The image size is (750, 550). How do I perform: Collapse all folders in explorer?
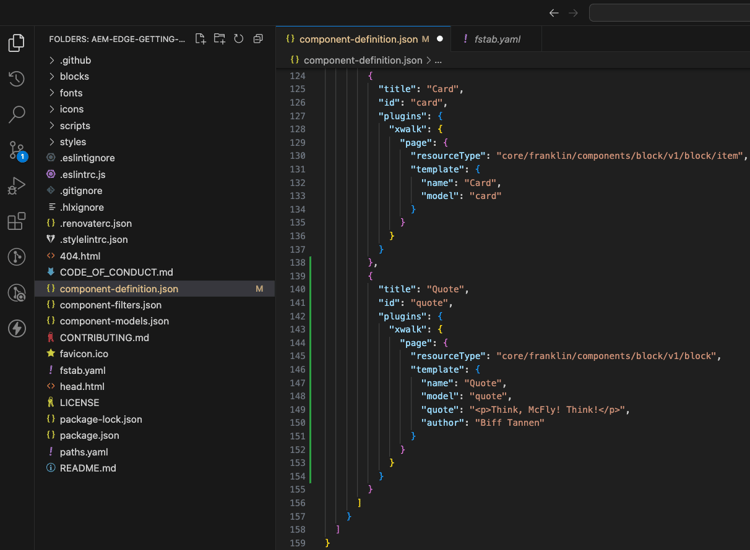[258, 39]
